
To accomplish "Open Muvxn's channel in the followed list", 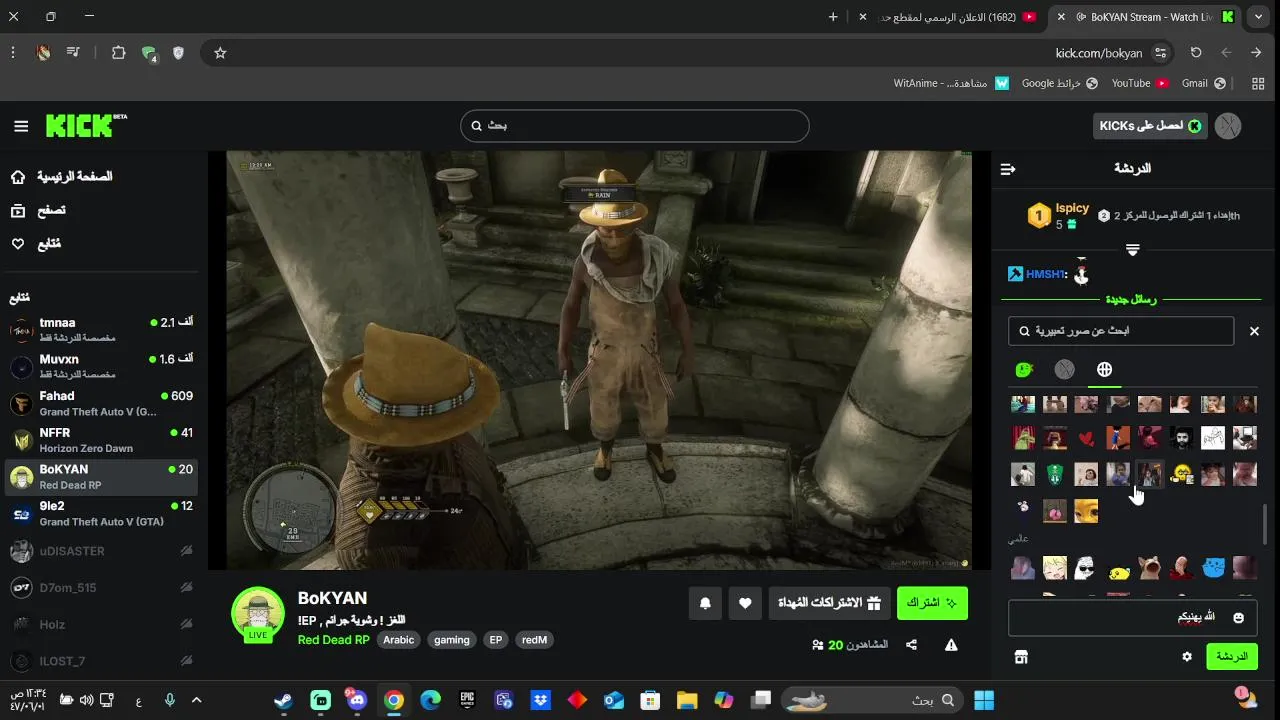I will [100, 366].
